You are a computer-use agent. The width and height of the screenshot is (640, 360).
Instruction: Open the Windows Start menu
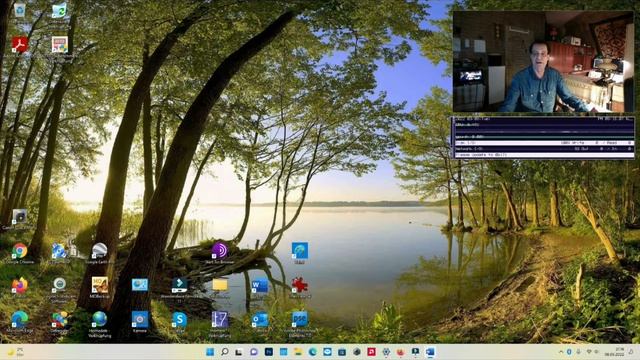coord(210,352)
